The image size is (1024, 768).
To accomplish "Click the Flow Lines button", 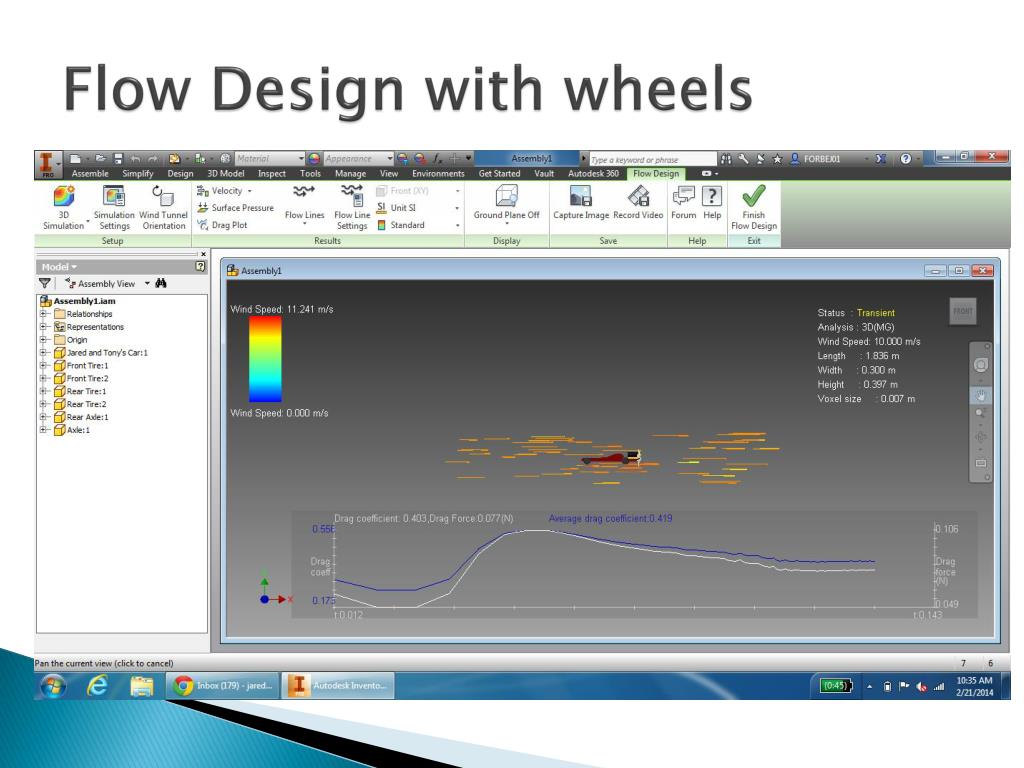I will (304, 204).
